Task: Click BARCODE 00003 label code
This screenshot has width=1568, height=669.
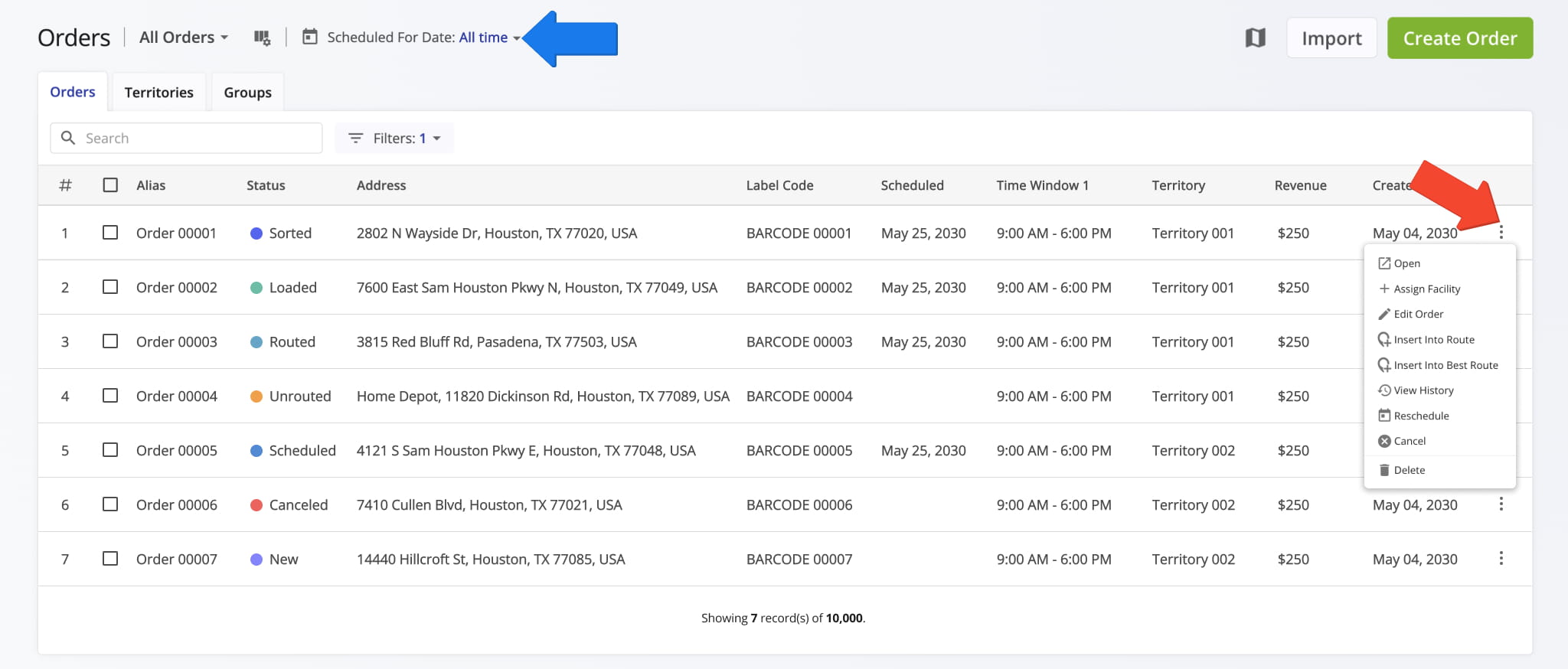Action: pos(799,341)
